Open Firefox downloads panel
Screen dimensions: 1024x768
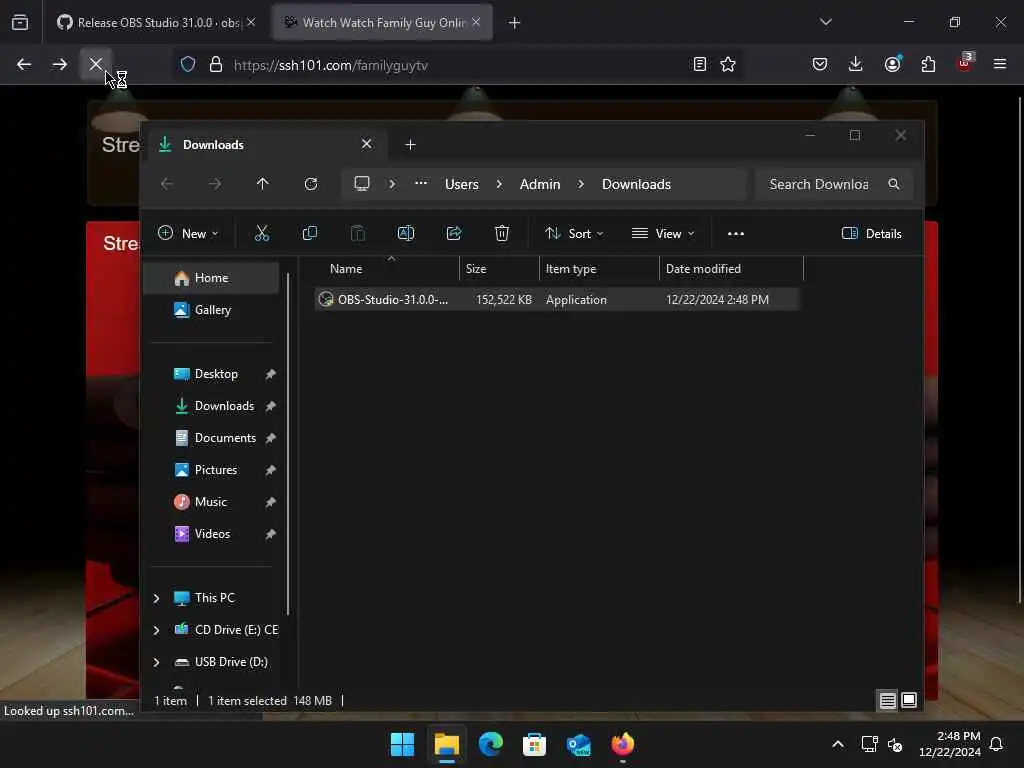(x=855, y=64)
